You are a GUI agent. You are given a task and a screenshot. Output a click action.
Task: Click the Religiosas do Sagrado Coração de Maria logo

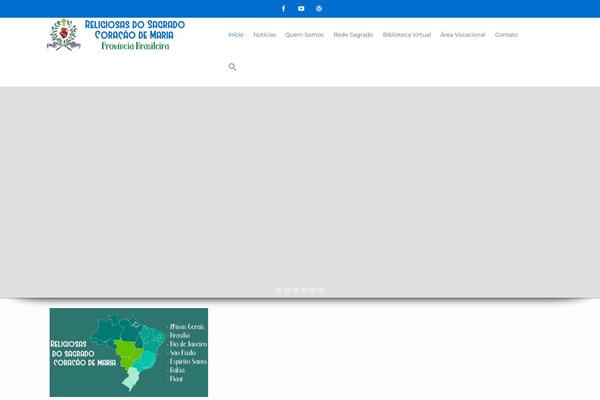pyautogui.click(x=116, y=35)
